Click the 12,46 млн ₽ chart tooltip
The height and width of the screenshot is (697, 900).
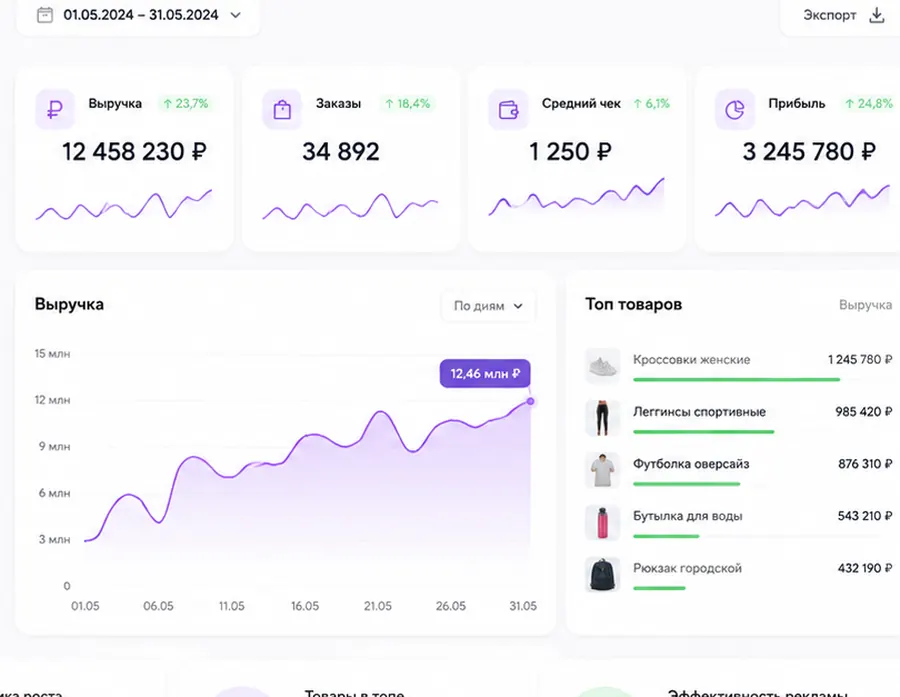point(485,374)
